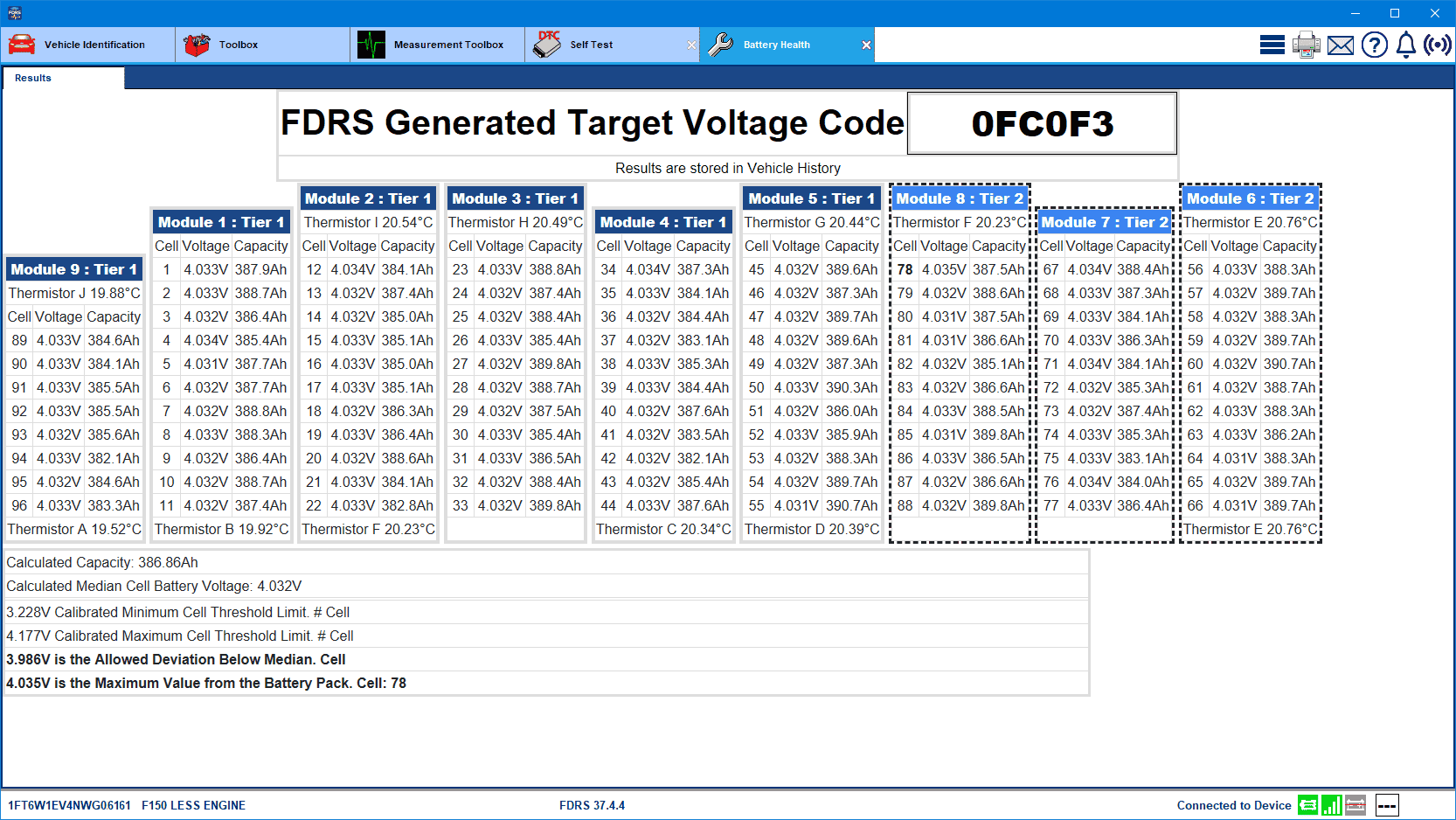Screen dimensions: 1456x820
Task: Click the green signal strength bars icon
Action: [x=1331, y=805]
